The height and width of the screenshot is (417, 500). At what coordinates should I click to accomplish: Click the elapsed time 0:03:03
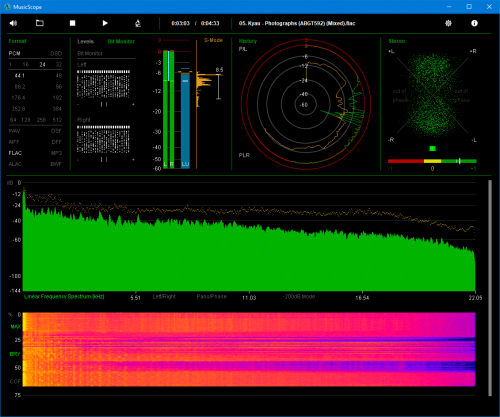pos(180,23)
